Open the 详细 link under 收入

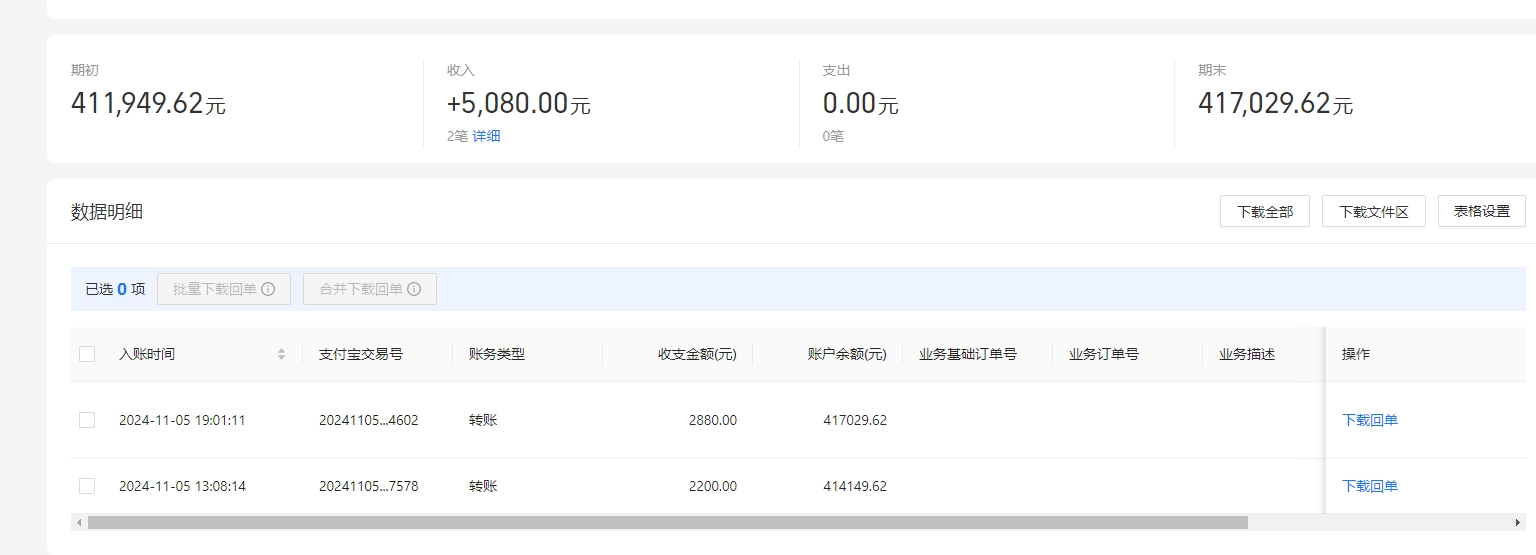[x=486, y=136]
